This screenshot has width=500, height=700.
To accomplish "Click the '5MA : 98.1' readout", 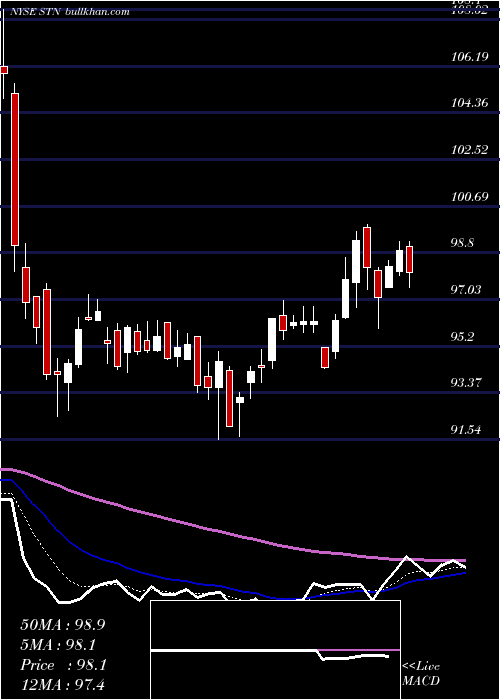I will tap(58, 645).
